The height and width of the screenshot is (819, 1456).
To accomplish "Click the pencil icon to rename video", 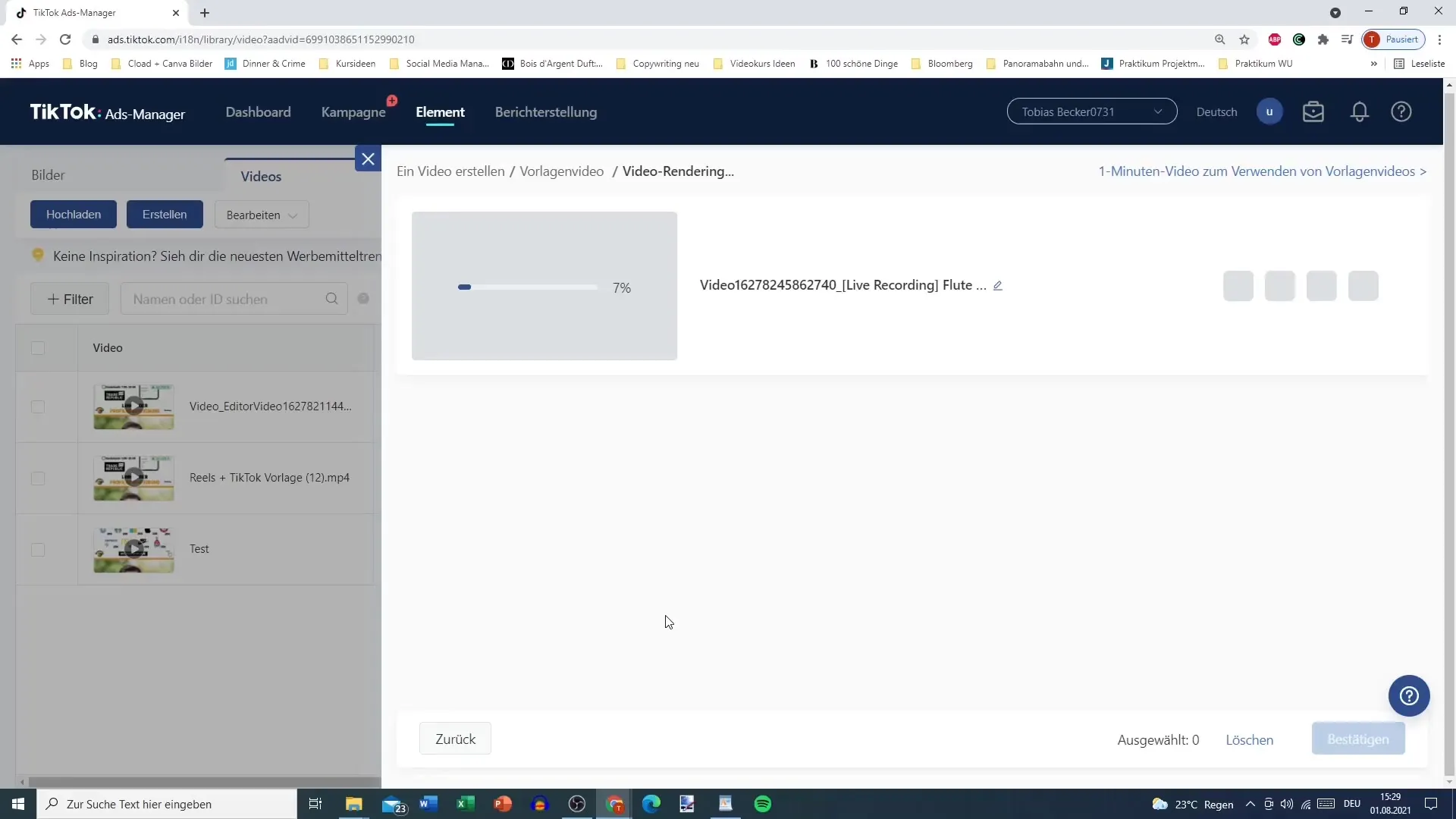I will click(998, 286).
